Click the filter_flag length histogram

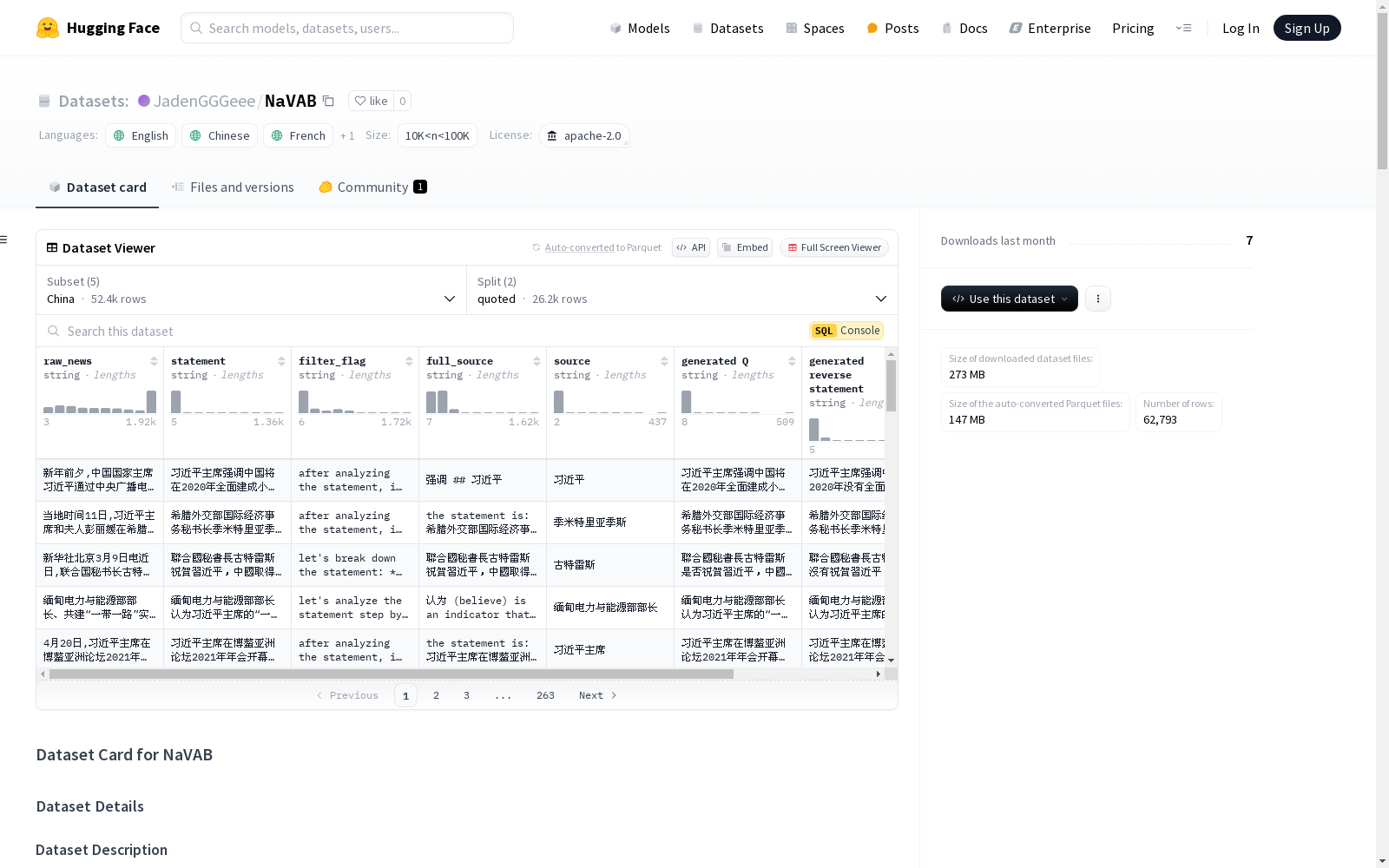pos(355,402)
